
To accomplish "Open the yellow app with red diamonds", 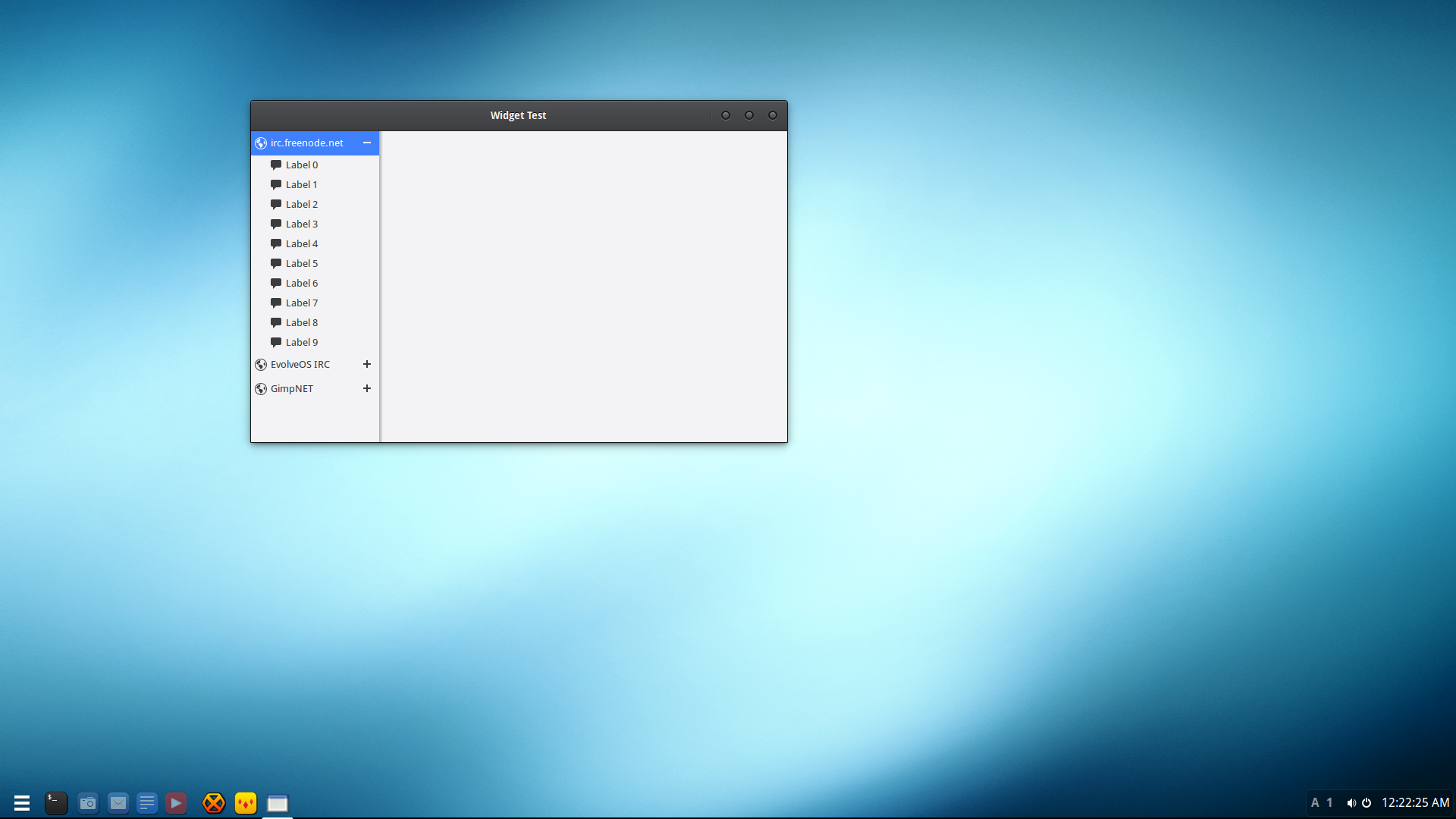I will click(x=246, y=803).
